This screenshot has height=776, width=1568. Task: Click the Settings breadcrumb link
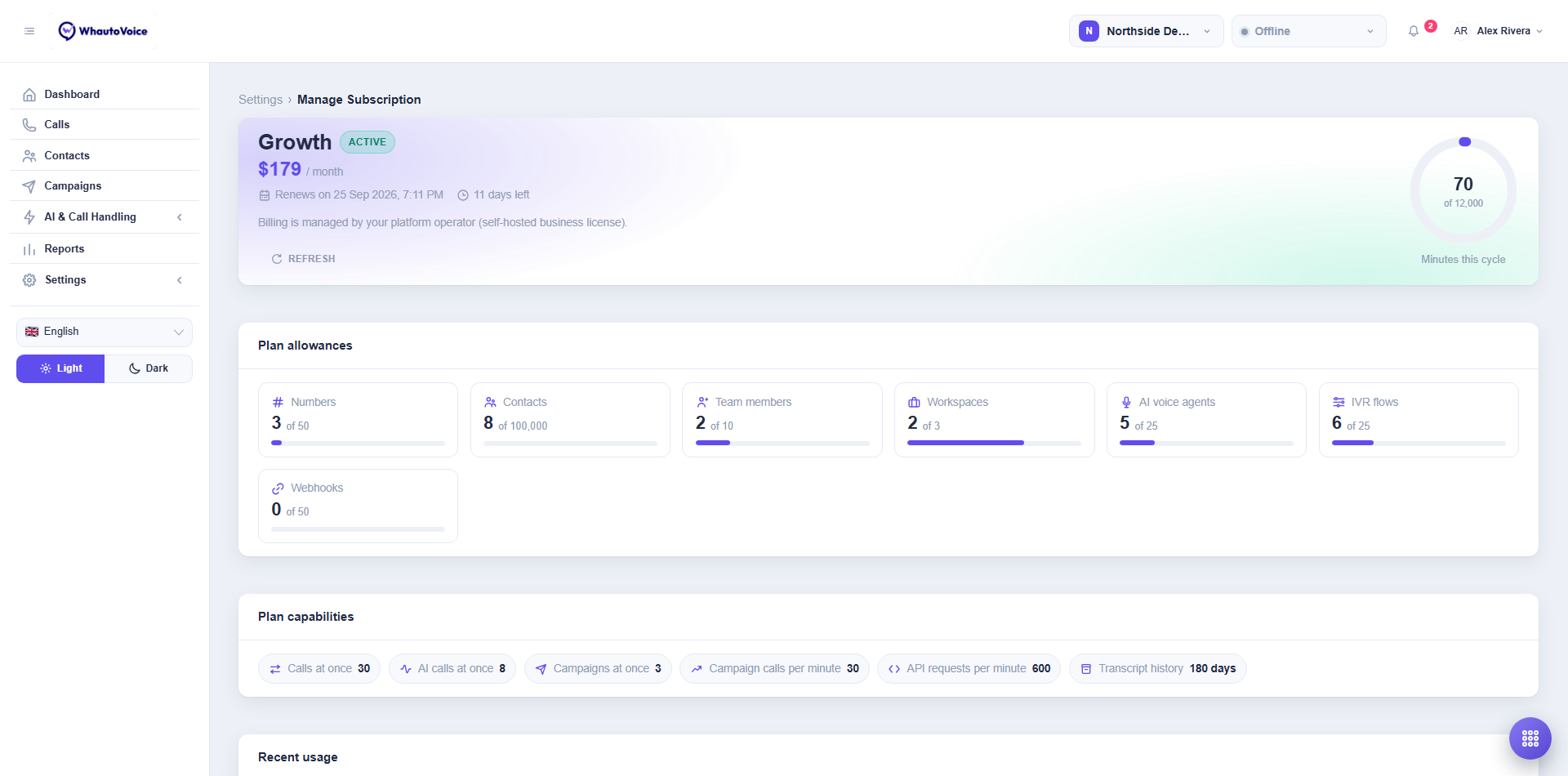(261, 100)
